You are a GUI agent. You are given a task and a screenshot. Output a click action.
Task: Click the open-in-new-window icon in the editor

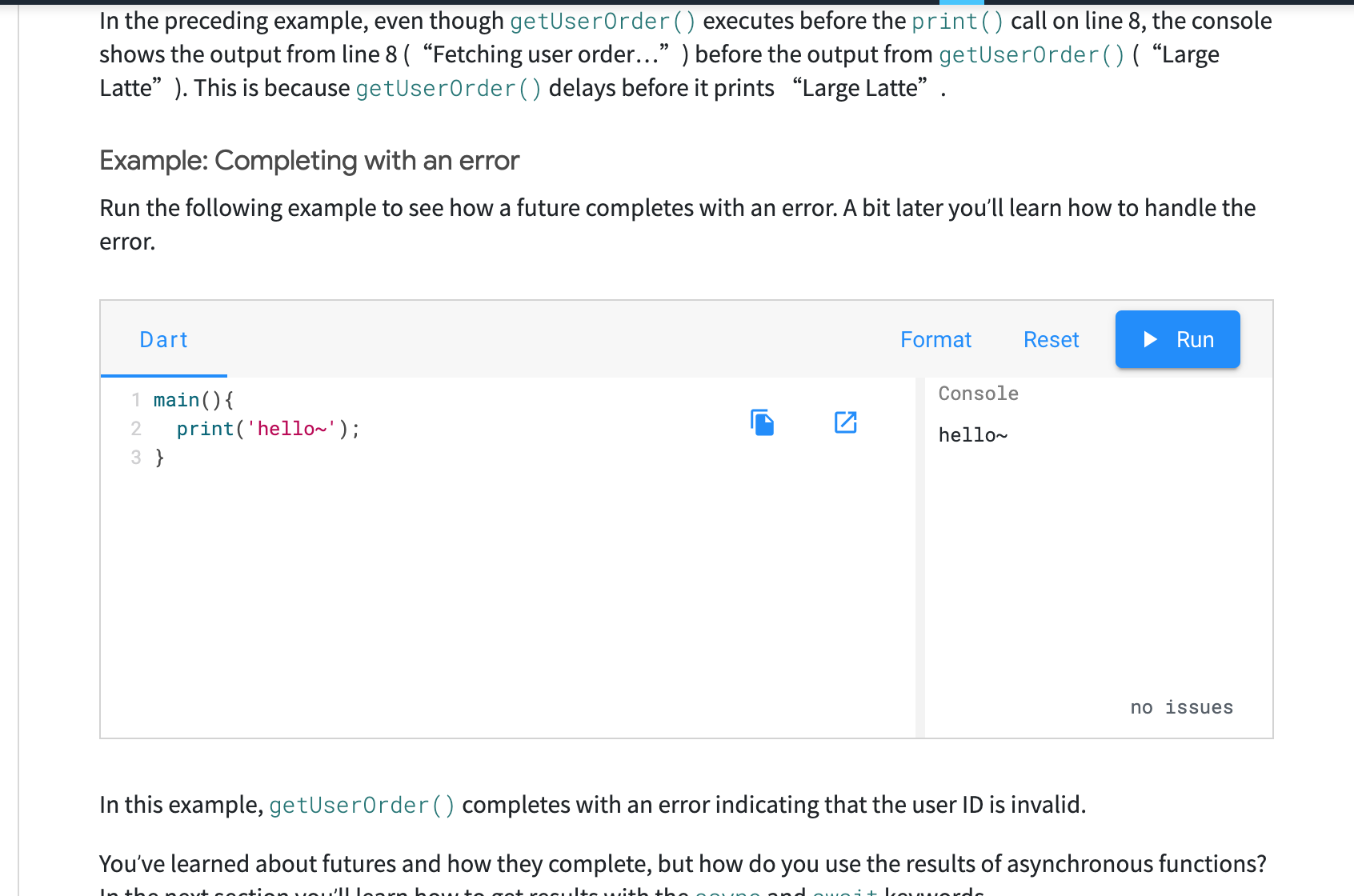[845, 422]
